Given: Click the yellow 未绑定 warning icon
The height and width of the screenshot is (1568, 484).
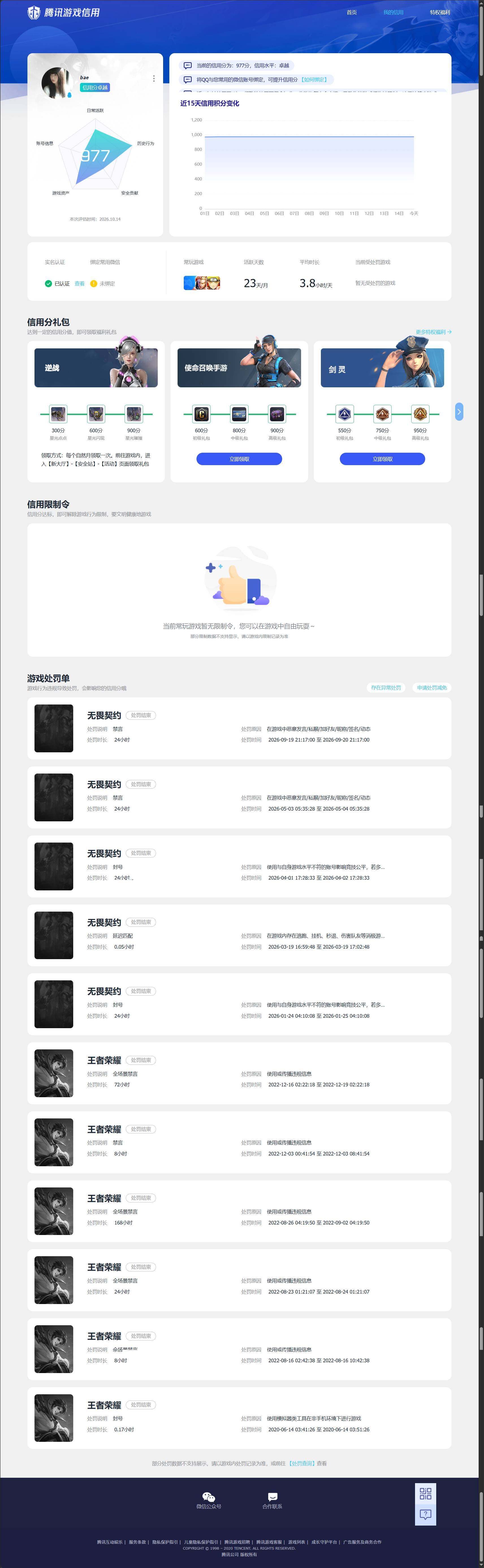Looking at the screenshot, I should point(94,284).
